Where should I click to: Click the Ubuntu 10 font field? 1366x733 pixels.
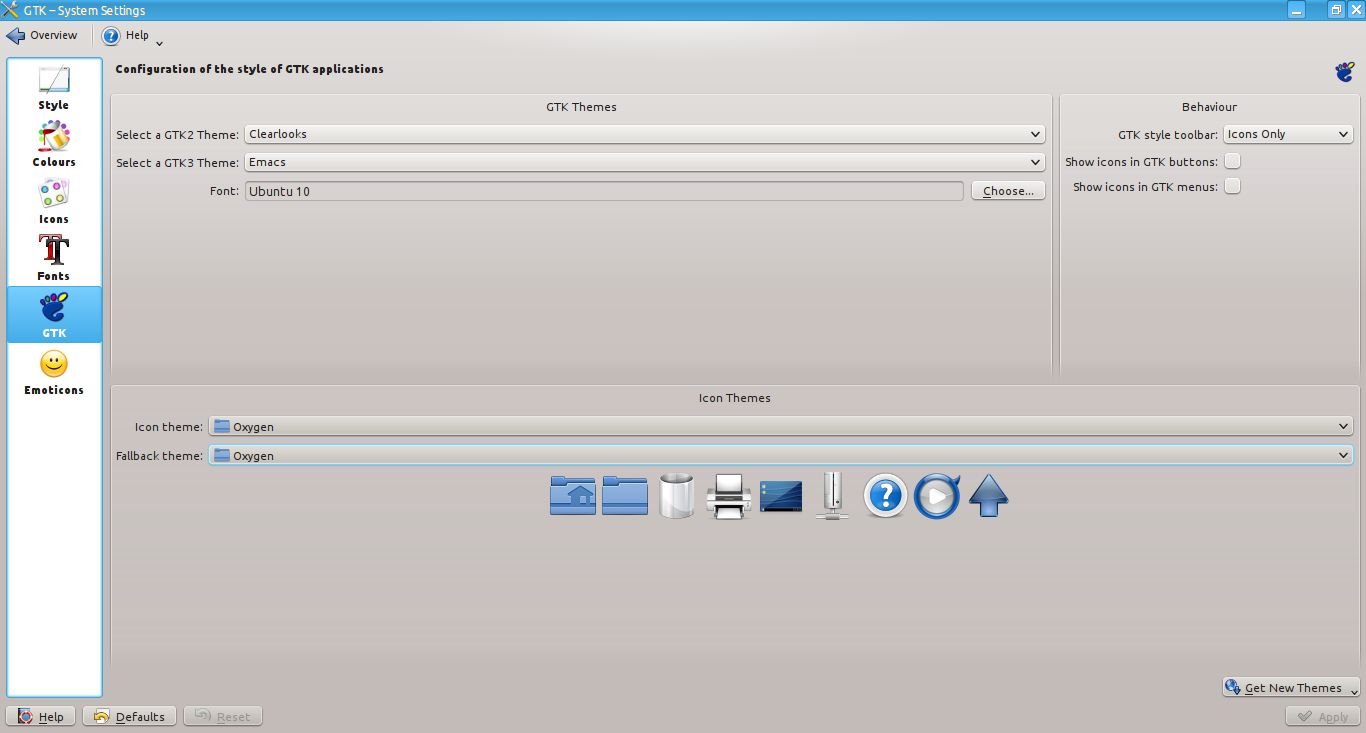pos(604,191)
